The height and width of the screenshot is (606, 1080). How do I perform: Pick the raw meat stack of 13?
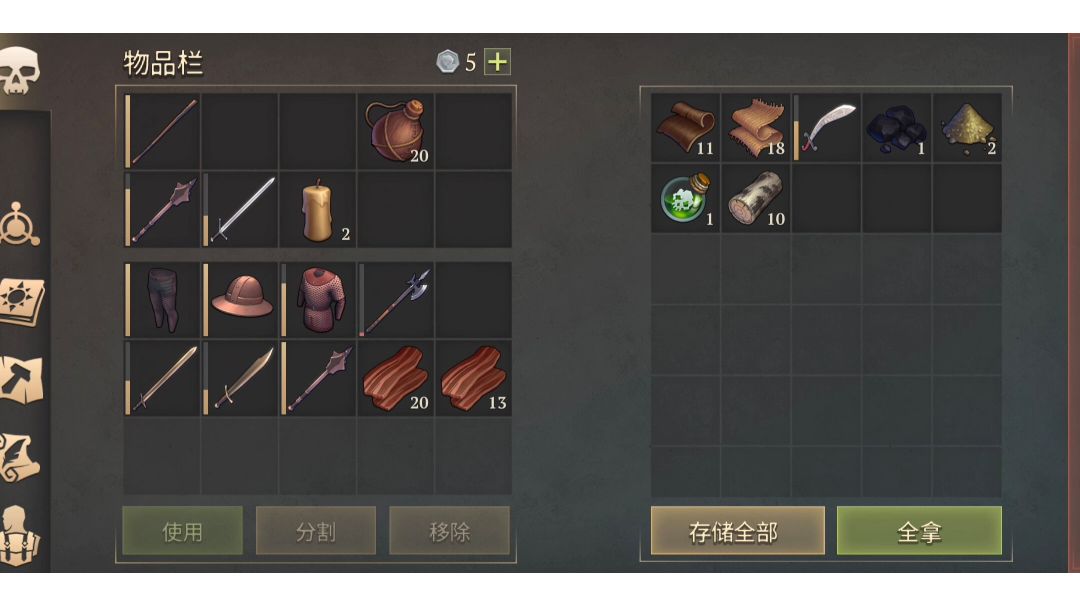pyautogui.click(x=474, y=377)
